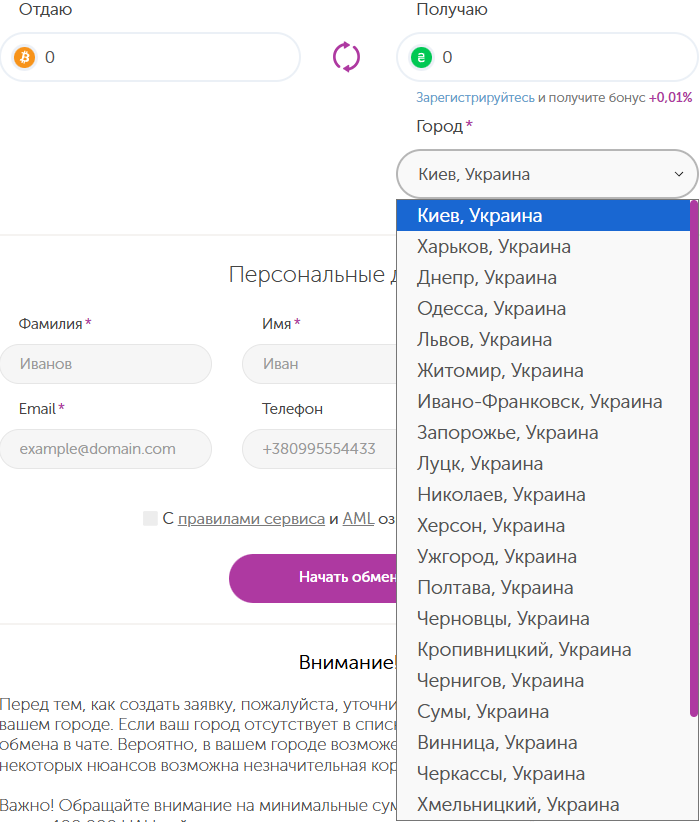Choose Одесса, Украина option
Image resolution: width=700 pixels, height=822 pixels.
point(491,309)
